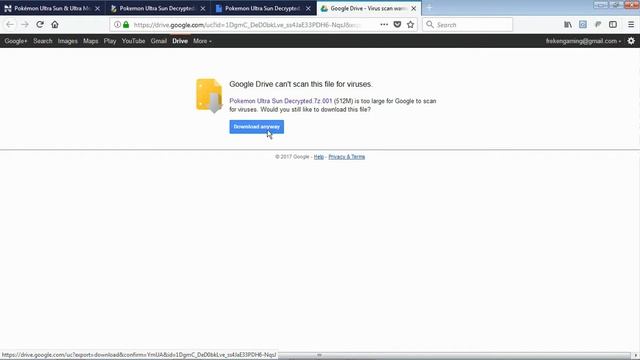Screen dimensions: 640x360
Task: Open a new browser tab
Action: point(429,8)
